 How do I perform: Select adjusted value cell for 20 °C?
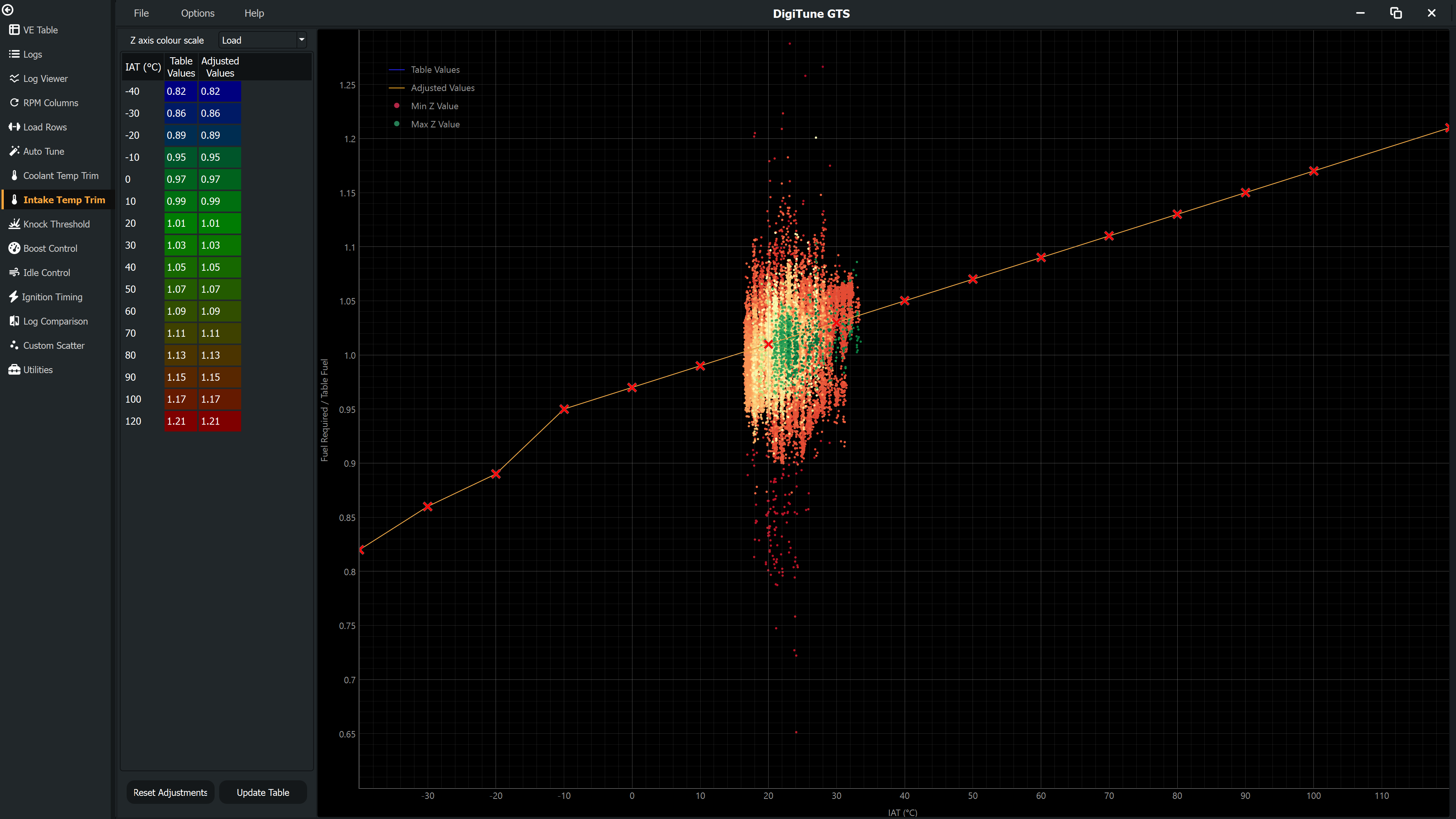[x=220, y=223]
